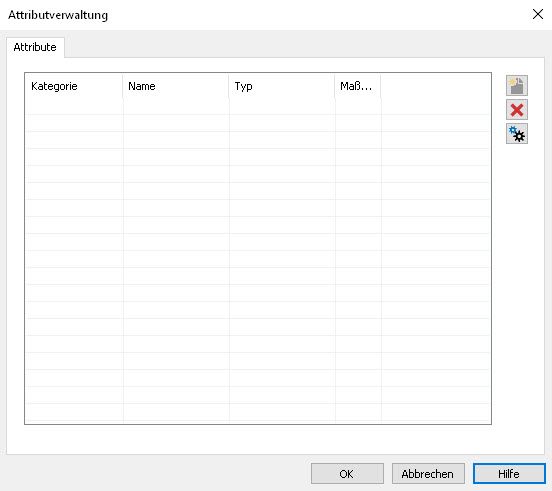Click the column divider between Typ and Maß...
This screenshot has width=552, height=491.
[x=335, y=86]
